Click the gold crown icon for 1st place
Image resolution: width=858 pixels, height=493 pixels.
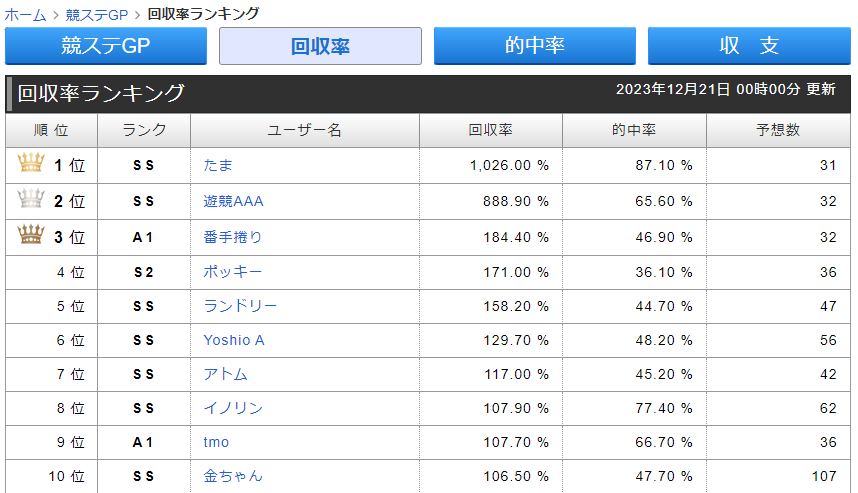pyautogui.click(x=31, y=164)
